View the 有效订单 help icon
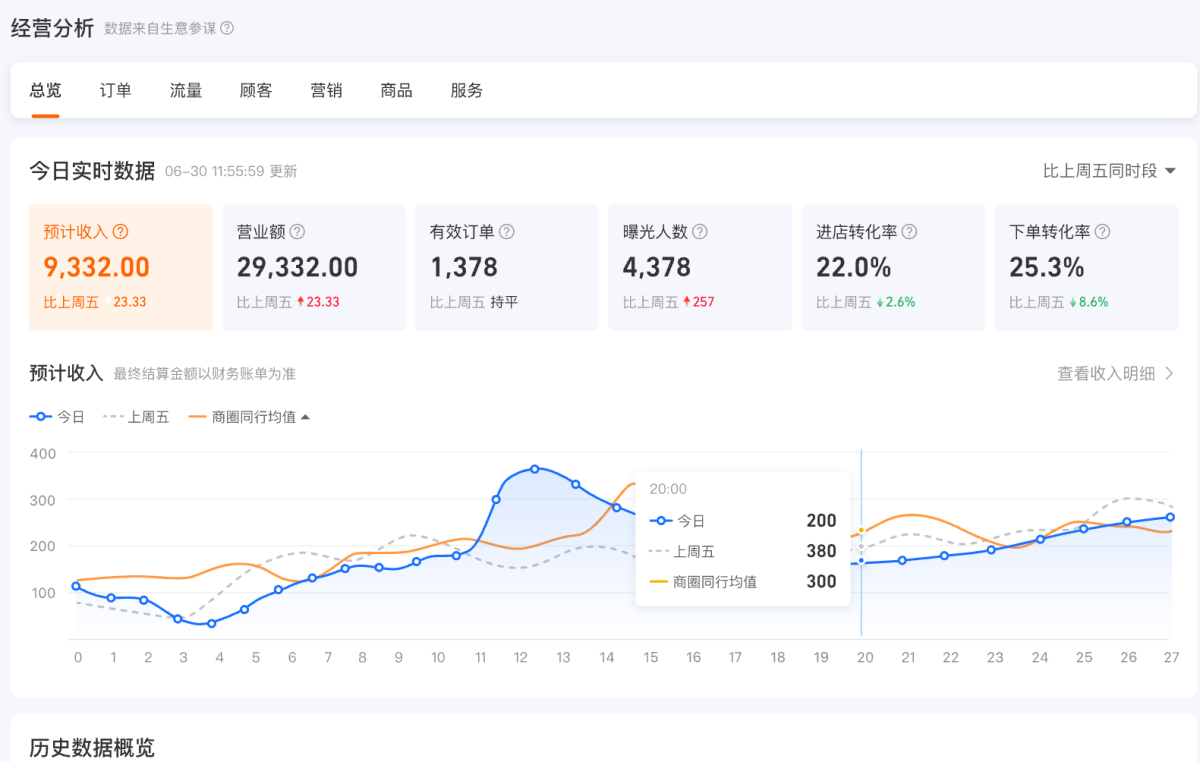The width and height of the screenshot is (1200, 762). 507,231
